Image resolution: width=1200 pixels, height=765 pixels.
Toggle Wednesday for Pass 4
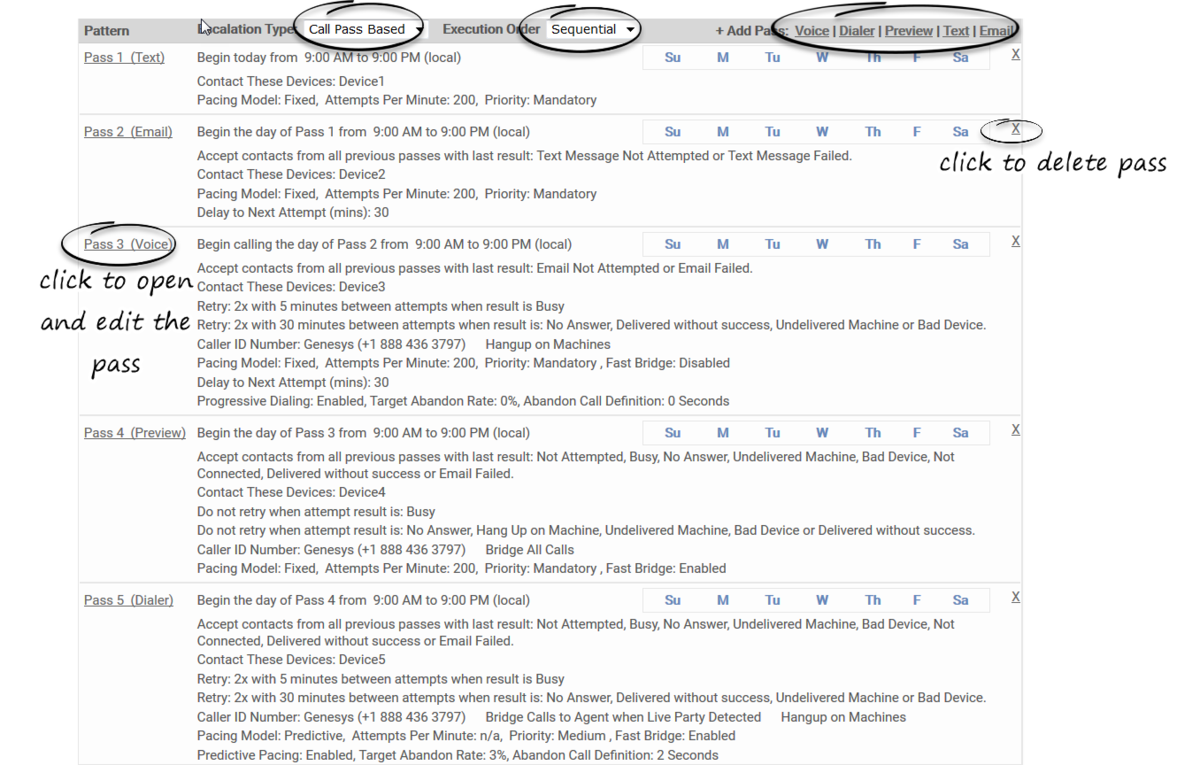[x=822, y=433]
